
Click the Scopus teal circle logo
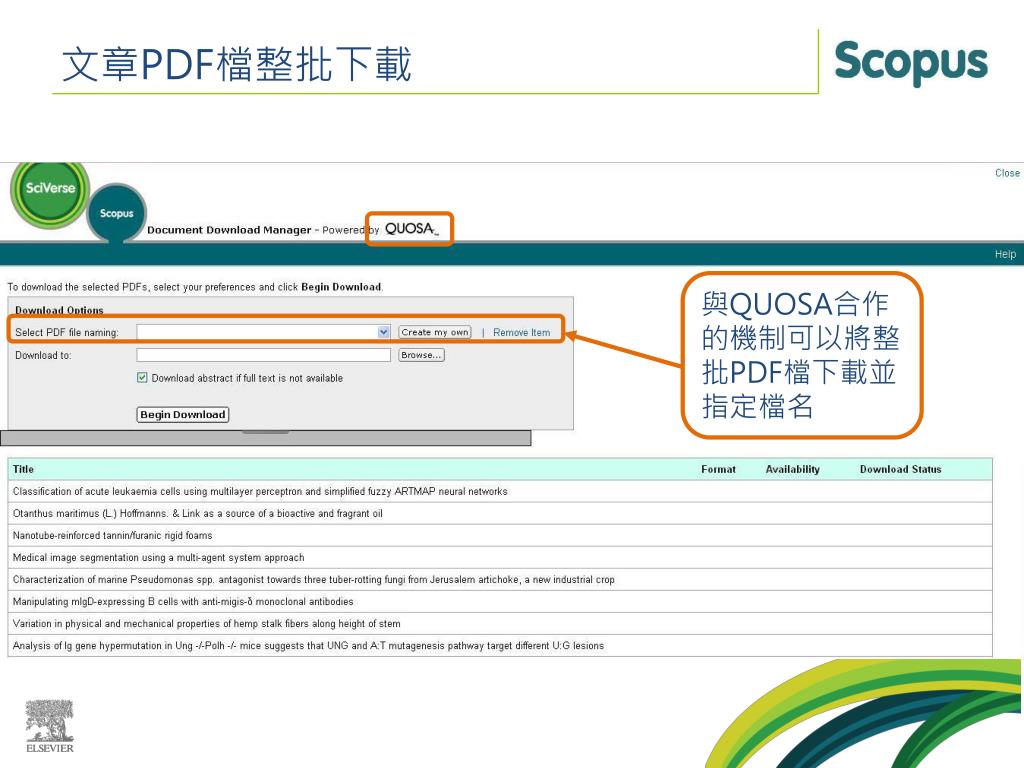click(x=116, y=213)
